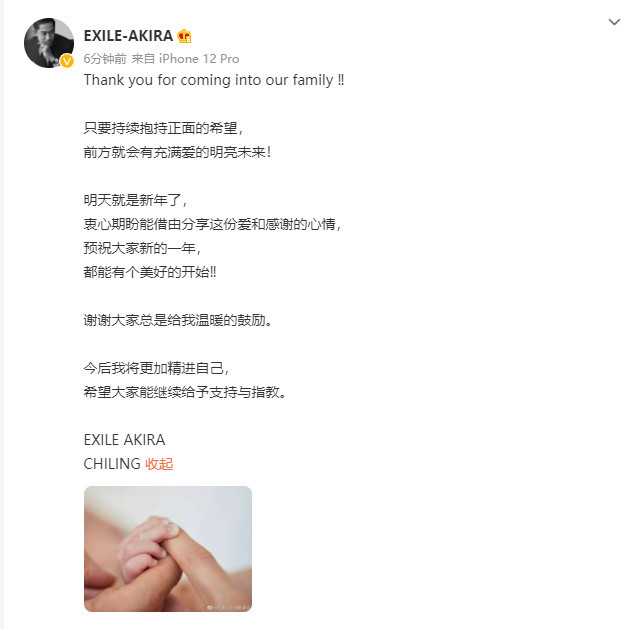The image size is (641, 629).
Task: Click the line 谢谢大家总是给我温暖的鼓励
Action: pos(178,320)
